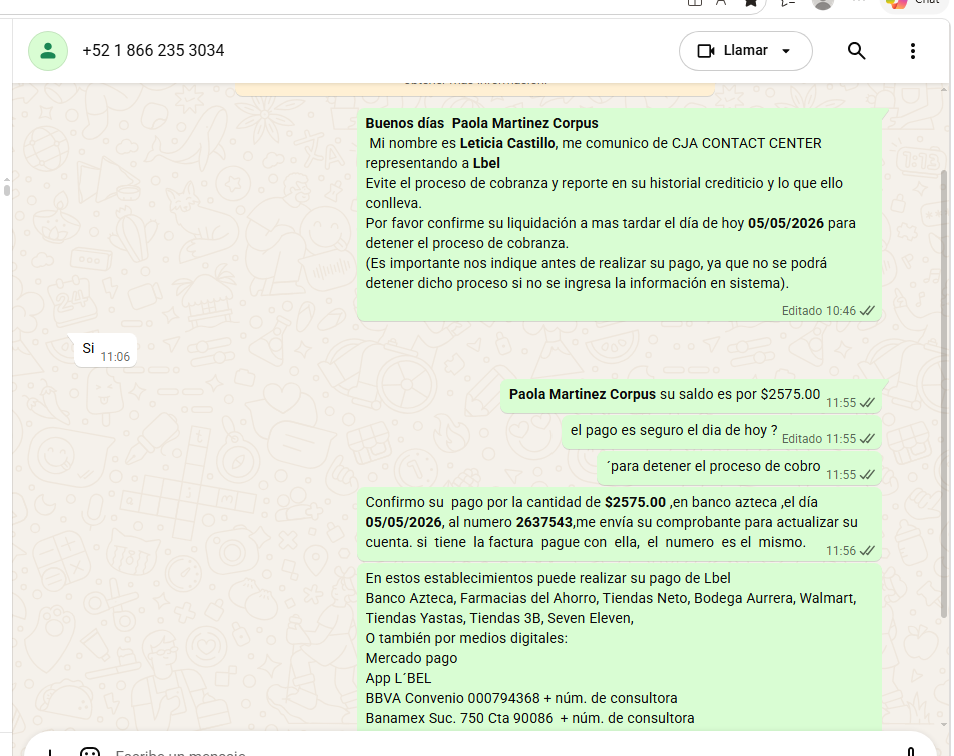Search within the chat
Image resolution: width=954 pixels, height=756 pixels.
coord(857,50)
